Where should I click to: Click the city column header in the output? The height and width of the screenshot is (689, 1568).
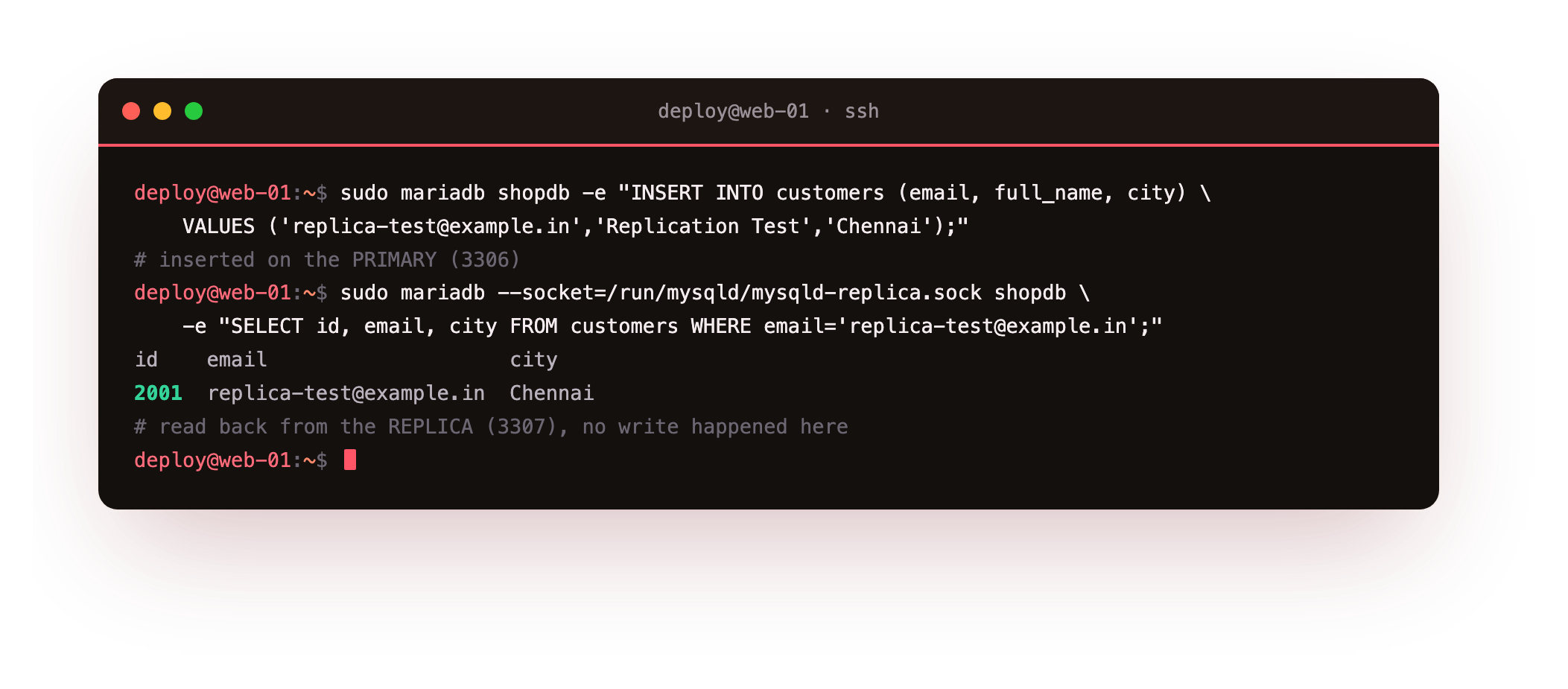[x=533, y=360]
